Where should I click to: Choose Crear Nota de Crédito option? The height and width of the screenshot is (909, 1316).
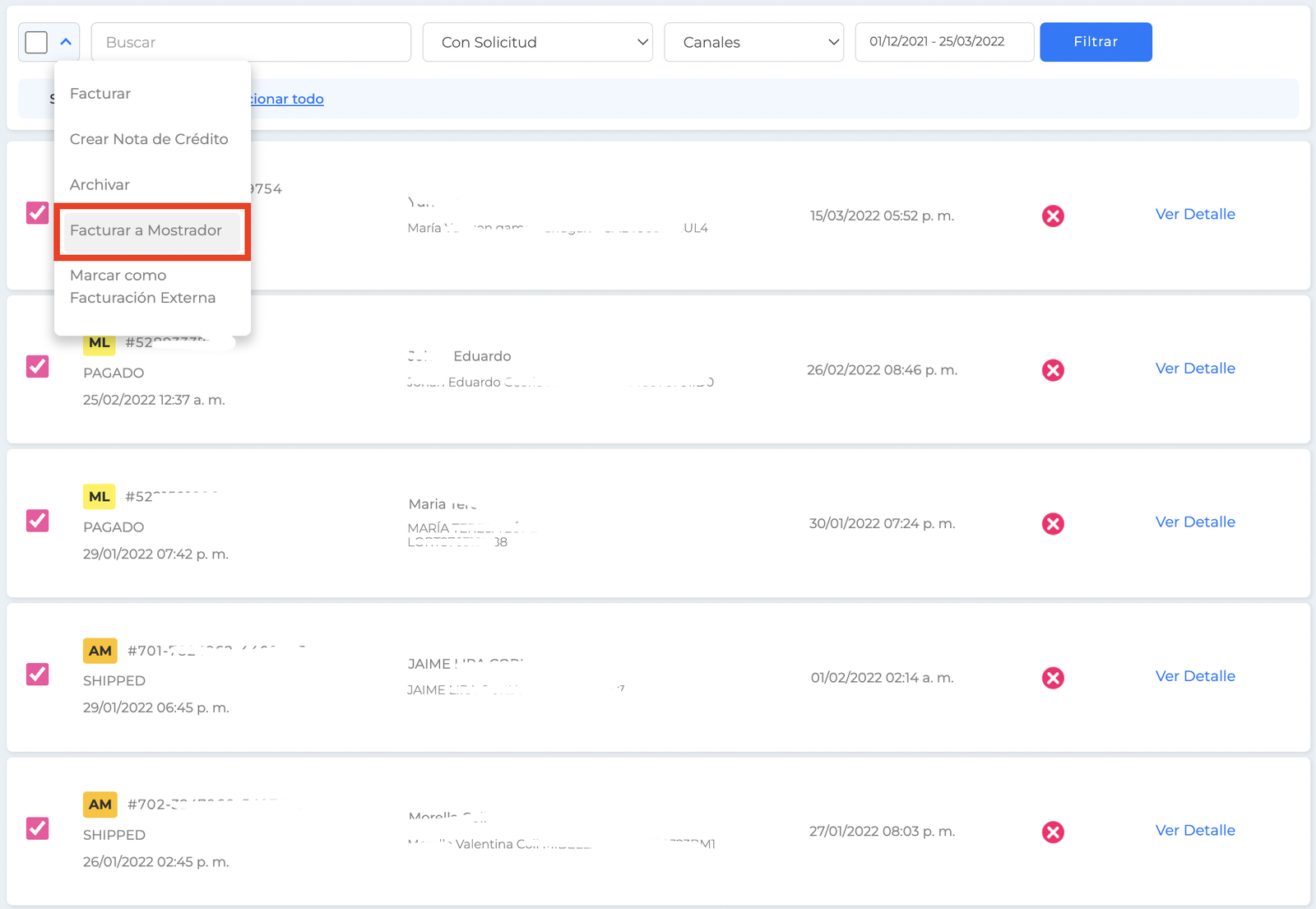(x=149, y=139)
